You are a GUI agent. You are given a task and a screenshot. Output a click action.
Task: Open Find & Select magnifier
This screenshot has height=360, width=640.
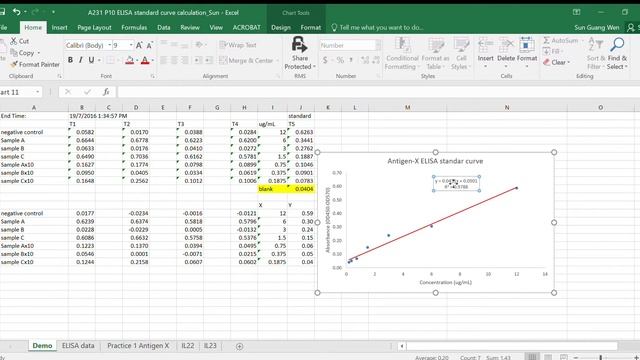pyautogui.click(x=617, y=53)
